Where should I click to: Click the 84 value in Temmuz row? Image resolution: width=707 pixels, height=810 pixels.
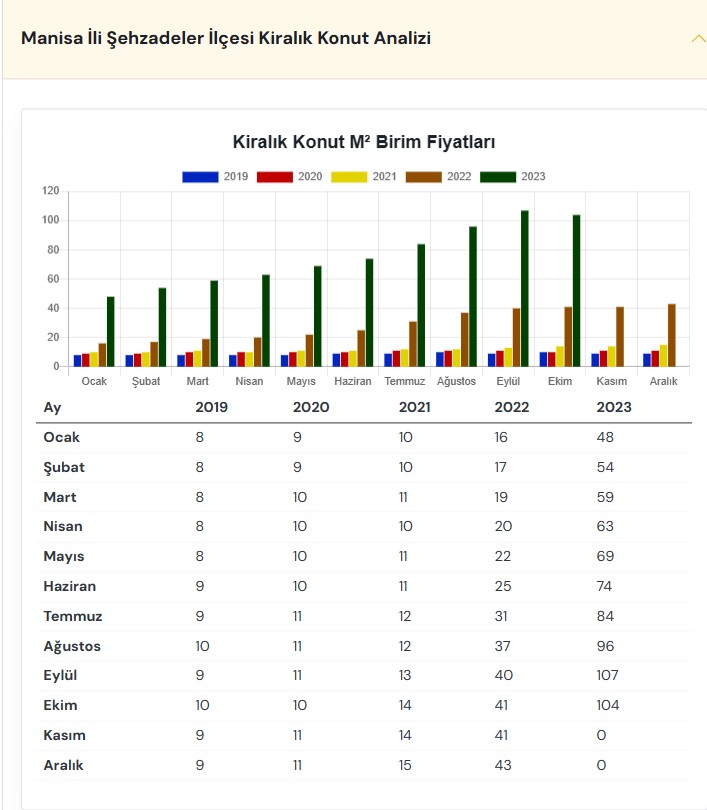tap(605, 616)
